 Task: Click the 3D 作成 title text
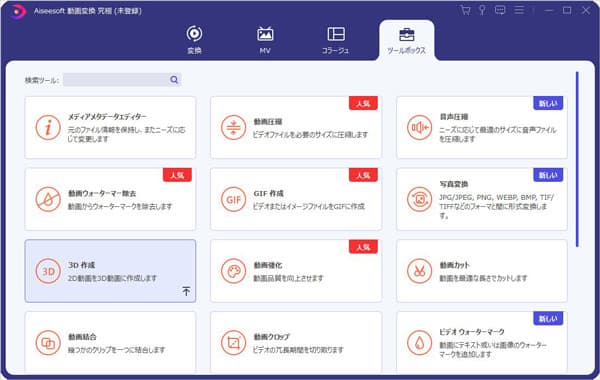(82, 265)
